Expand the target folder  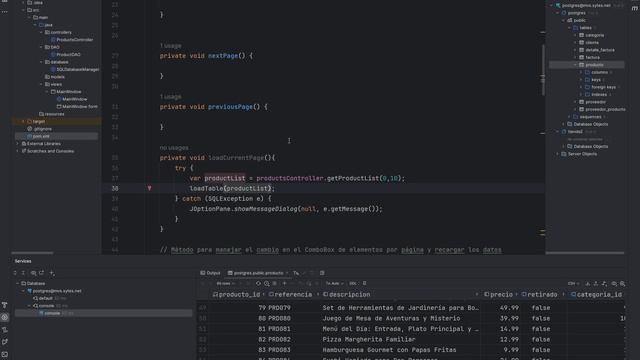[x=23, y=121]
